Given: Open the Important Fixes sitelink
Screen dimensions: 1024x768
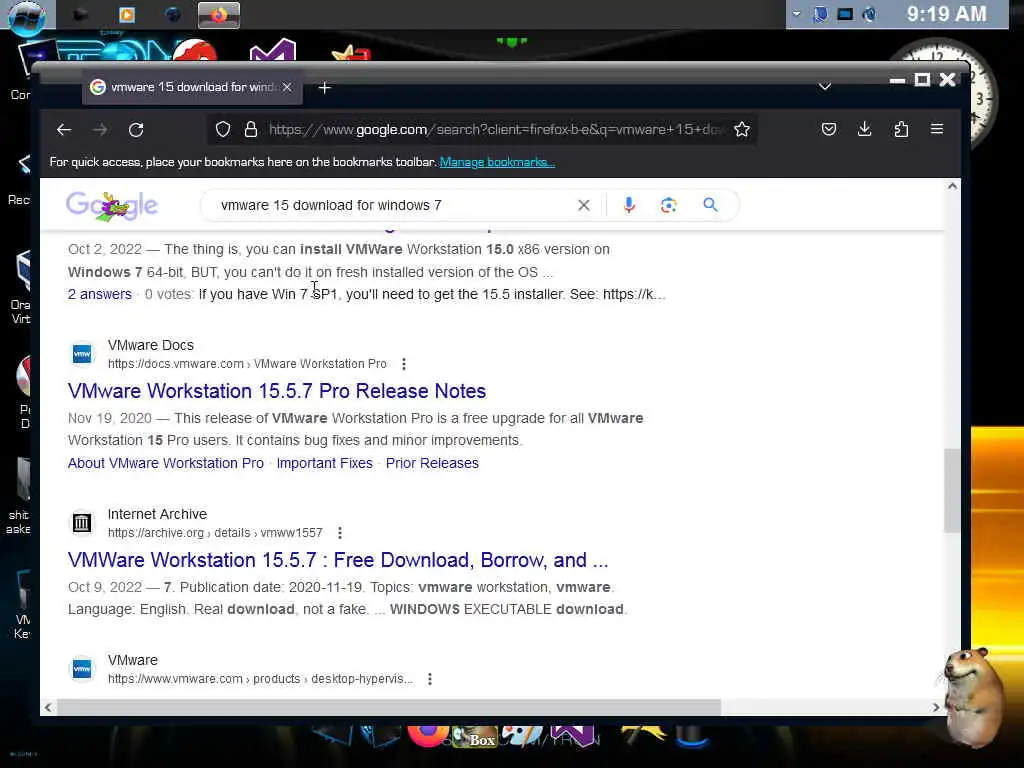Looking at the screenshot, I should tap(325, 463).
